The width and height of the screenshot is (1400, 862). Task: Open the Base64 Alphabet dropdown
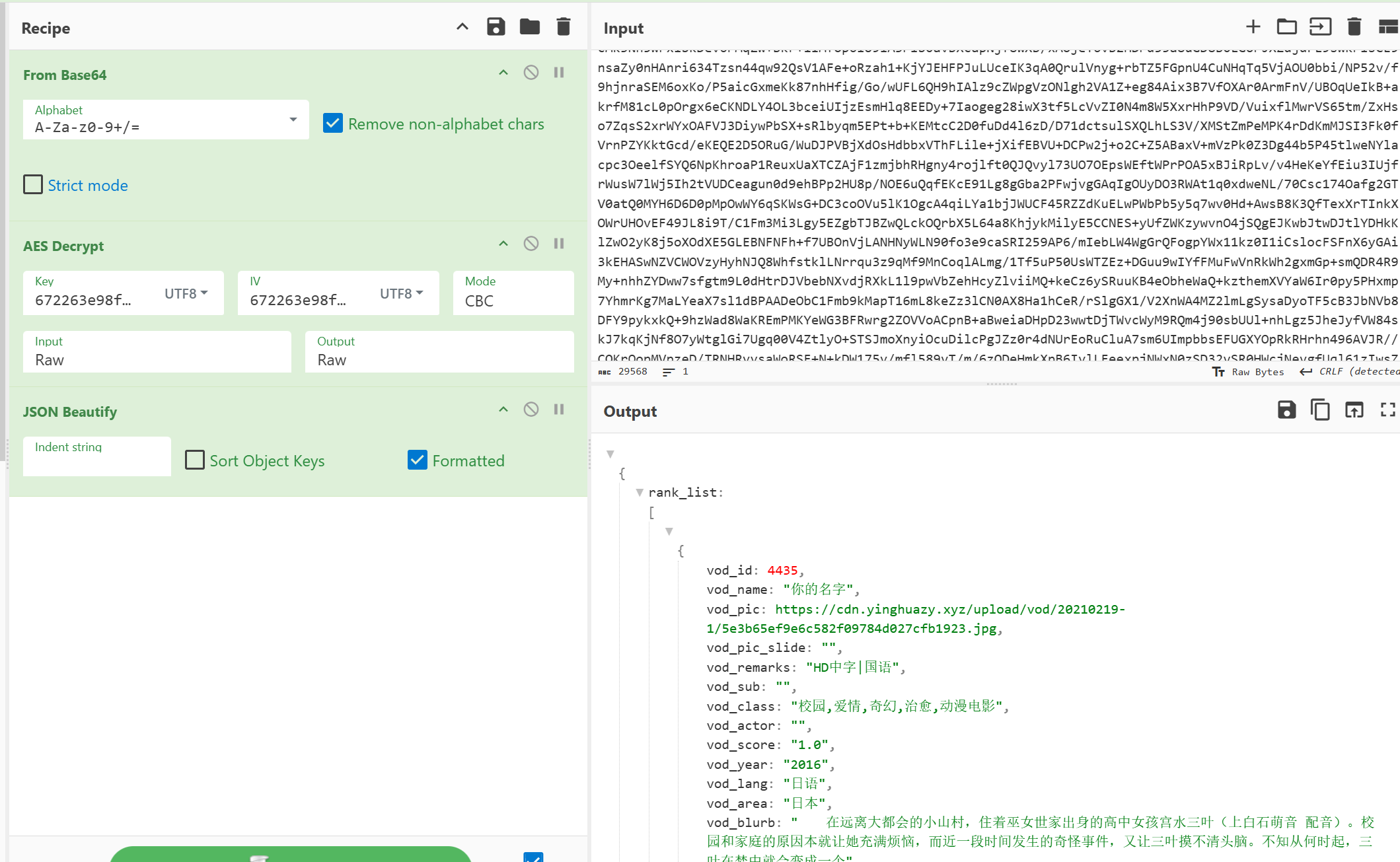coord(293,120)
